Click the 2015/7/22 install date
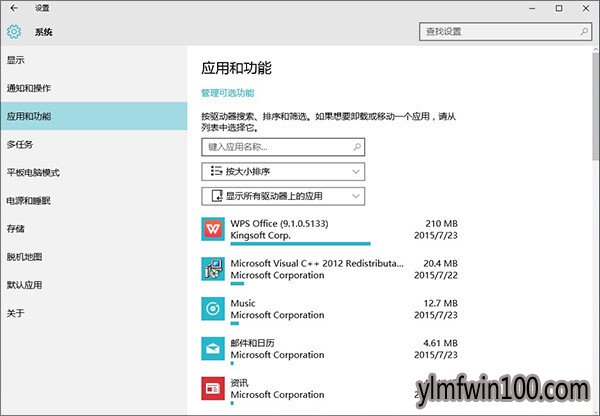 pyautogui.click(x=436, y=275)
